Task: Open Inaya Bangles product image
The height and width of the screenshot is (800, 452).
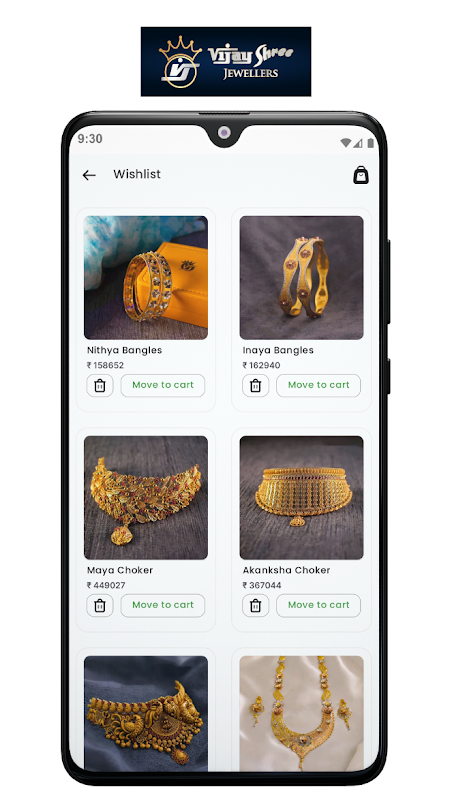Action: click(302, 278)
